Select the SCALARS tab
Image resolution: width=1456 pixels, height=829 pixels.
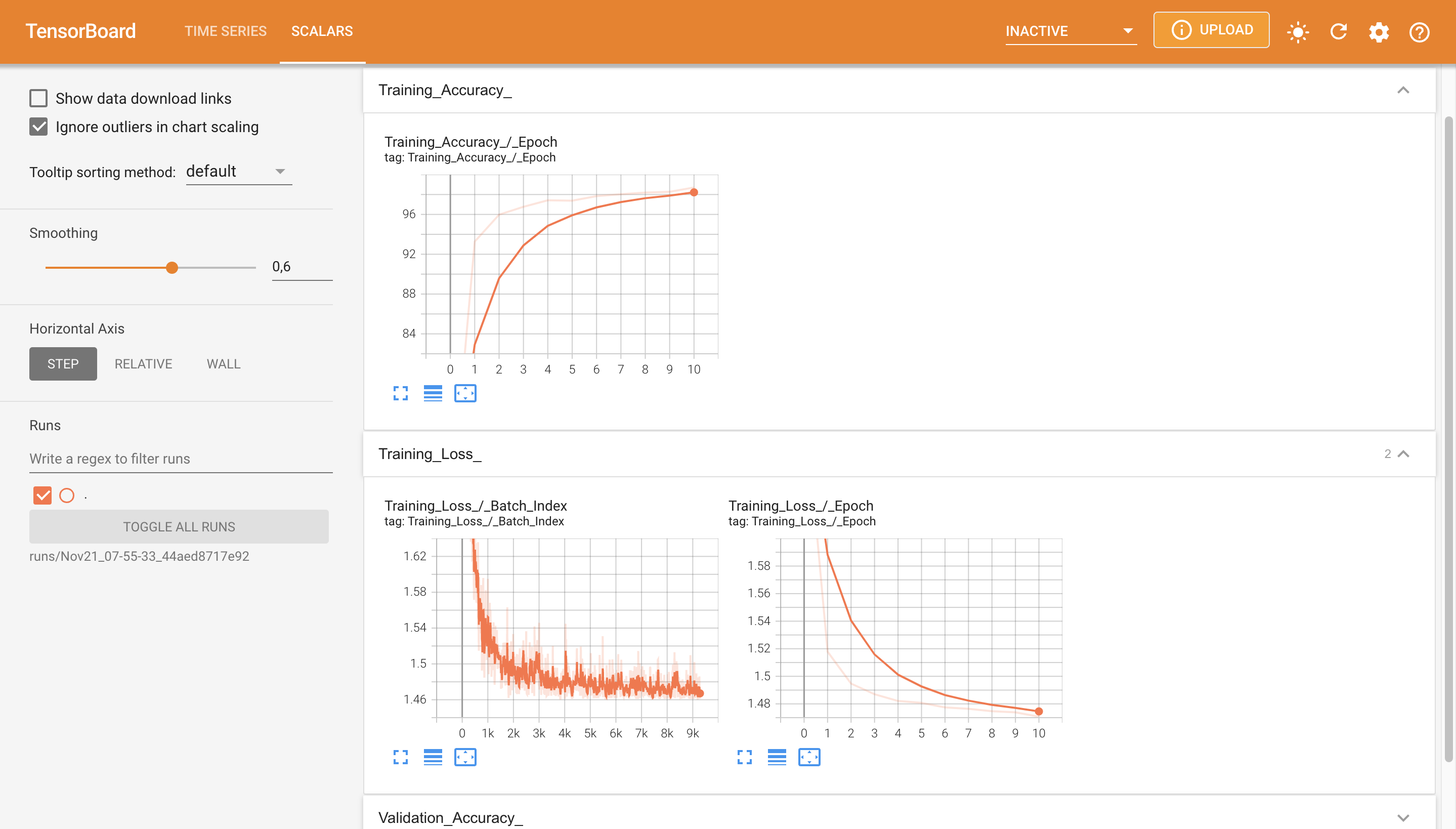(322, 31)
